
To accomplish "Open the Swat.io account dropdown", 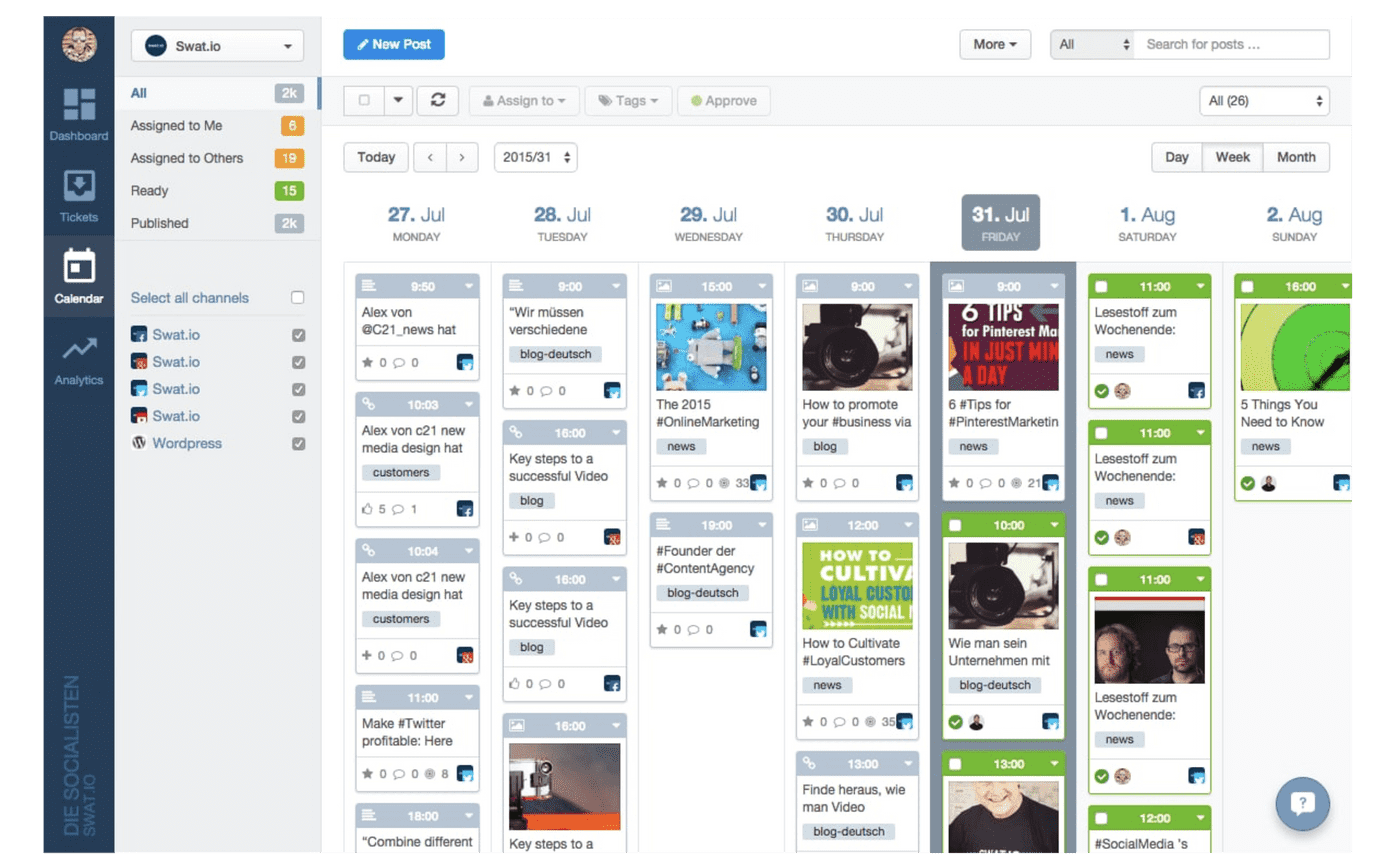I will 217,45.
